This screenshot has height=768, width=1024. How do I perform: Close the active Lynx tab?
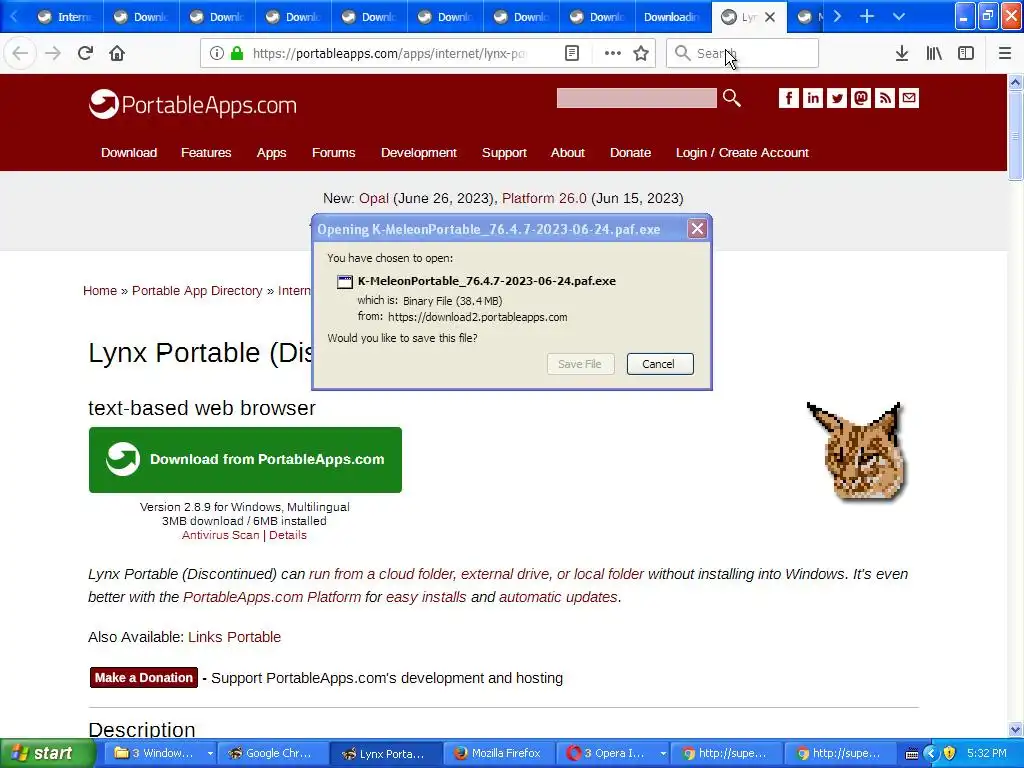[x=770, y=17]
